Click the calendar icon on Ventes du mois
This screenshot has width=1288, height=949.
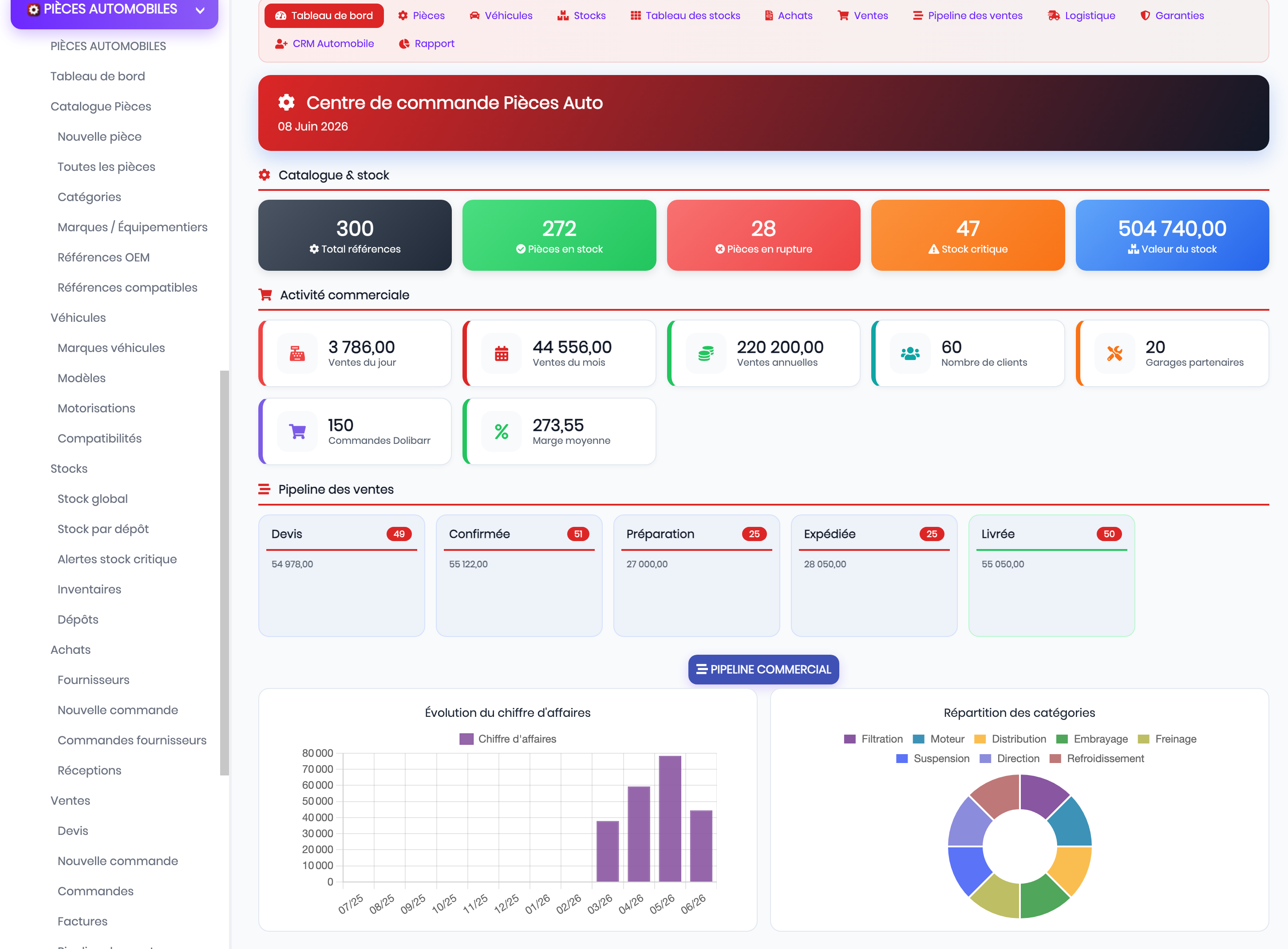(501, 353)
